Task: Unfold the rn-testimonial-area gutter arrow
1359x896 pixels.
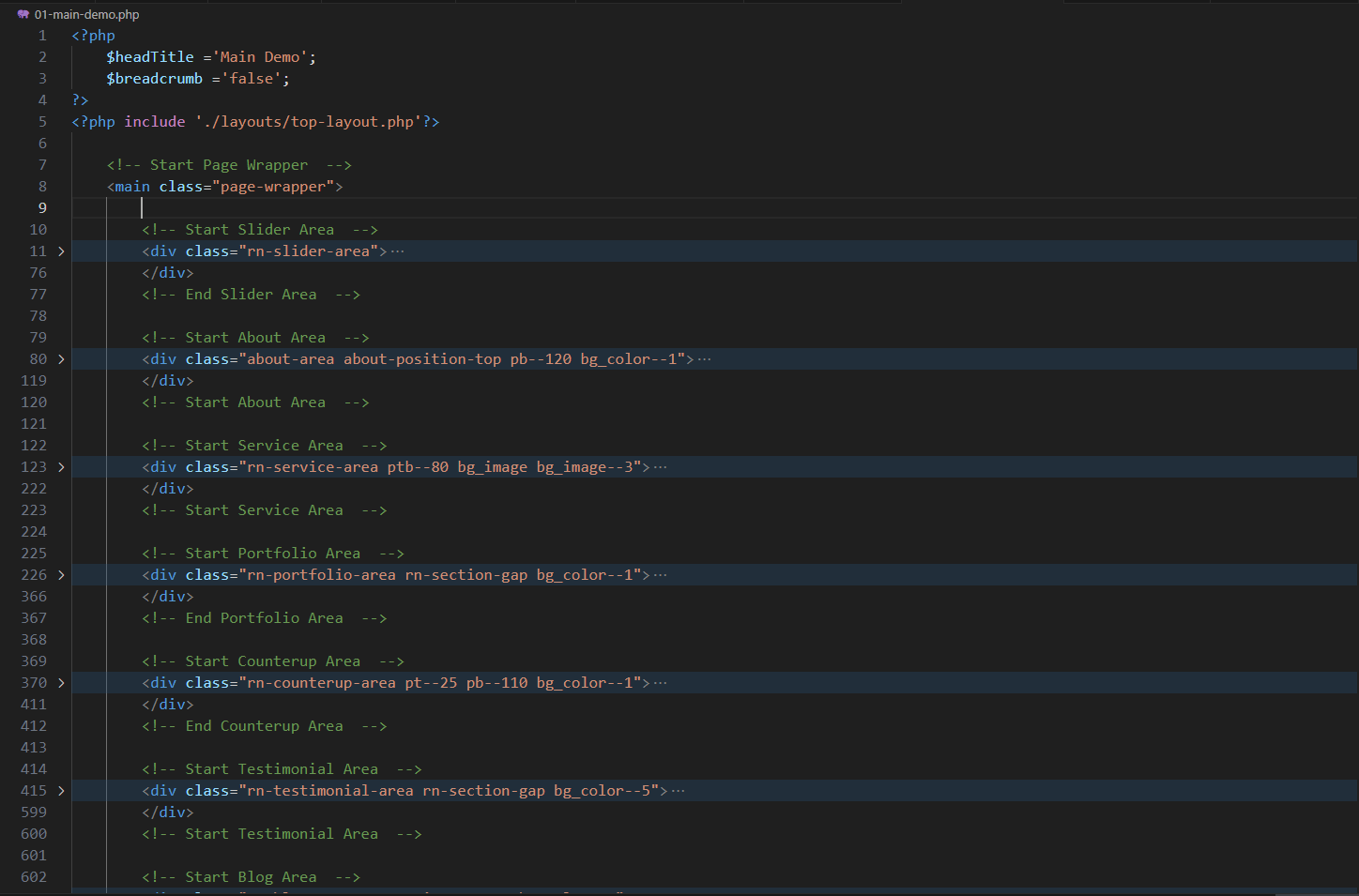Action: click(62, 791)
